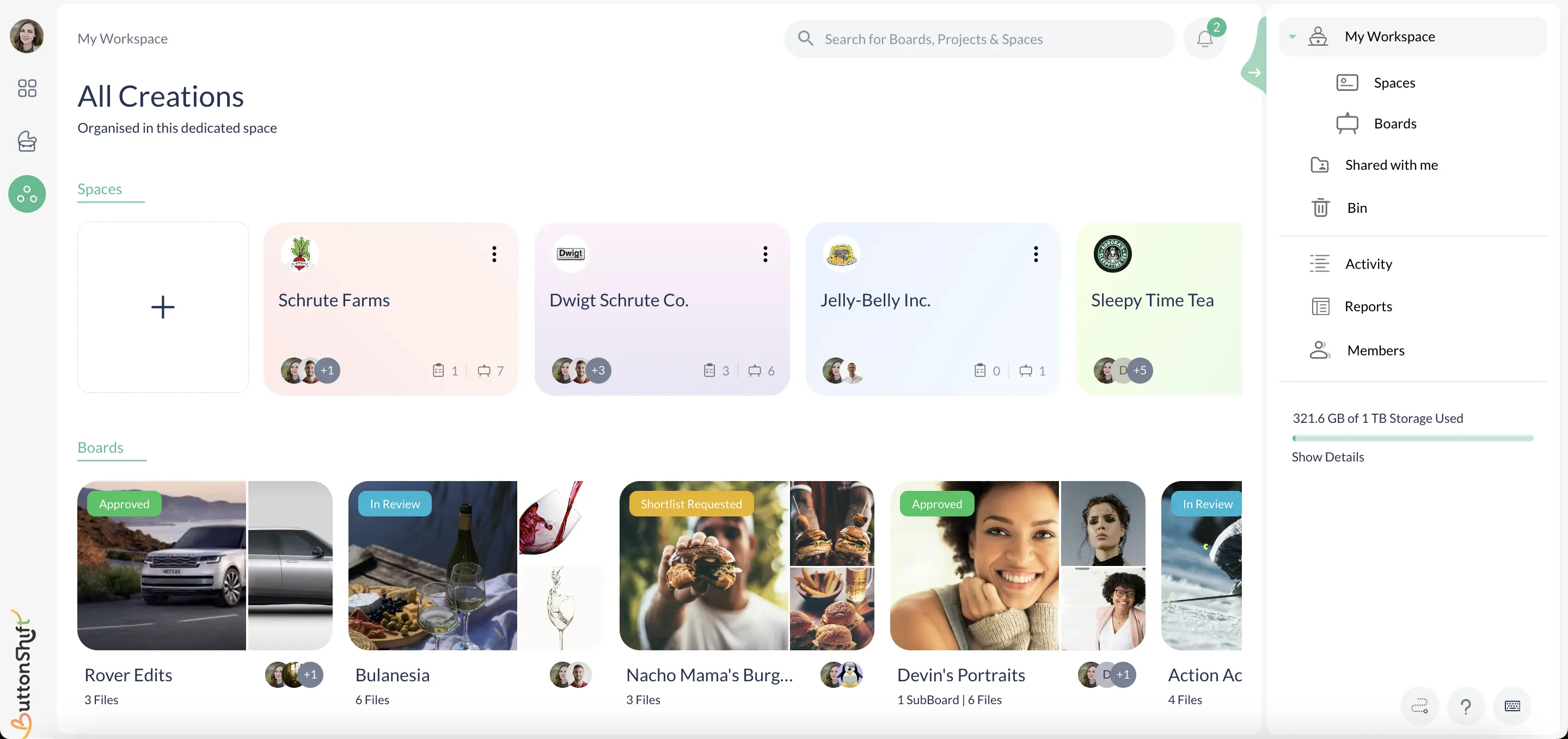Open Activity from the right panel
1568x739 pixels.
click(1319, 263)
